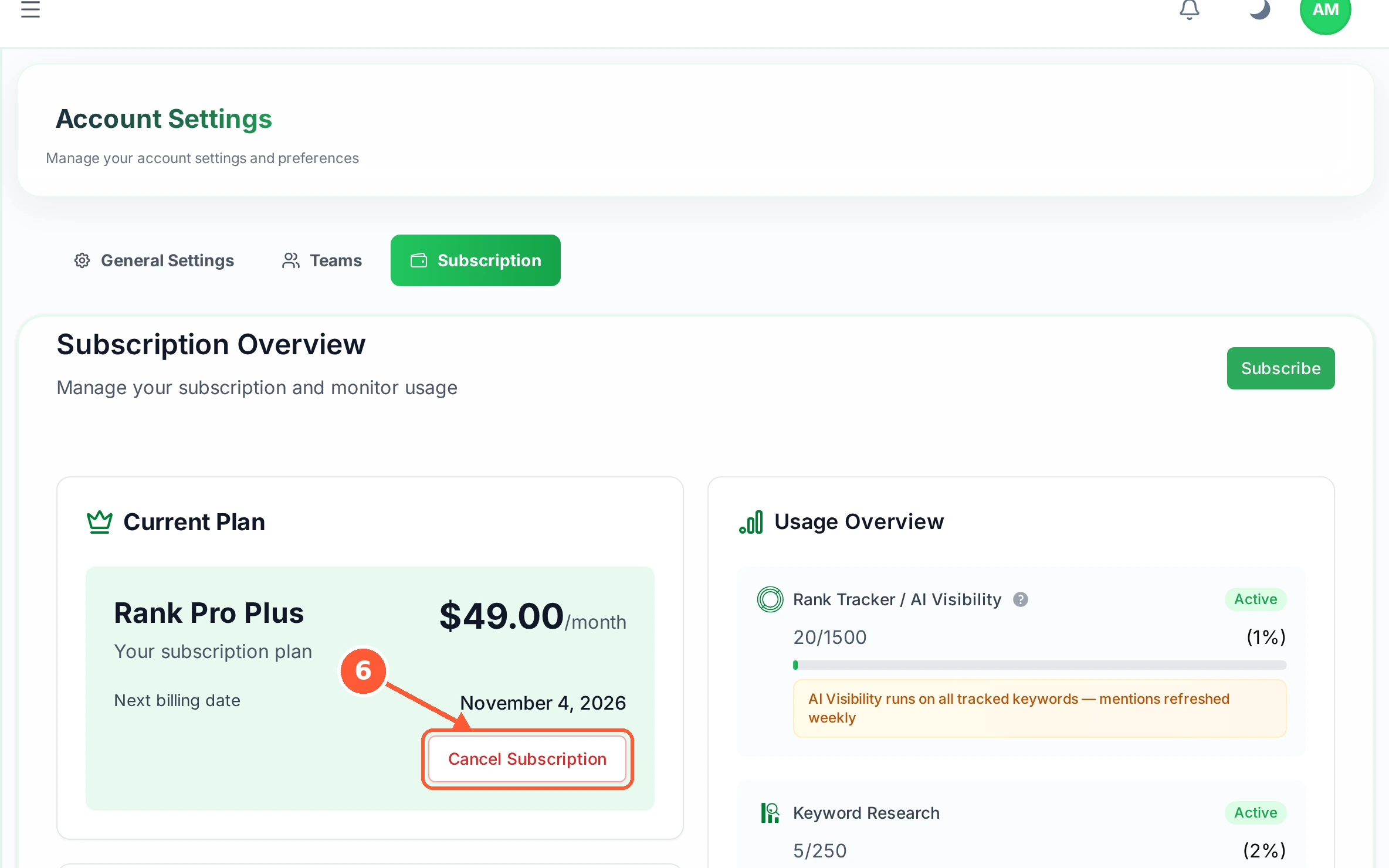Click the Rank Pro Plus plan name

click(209, 613)
